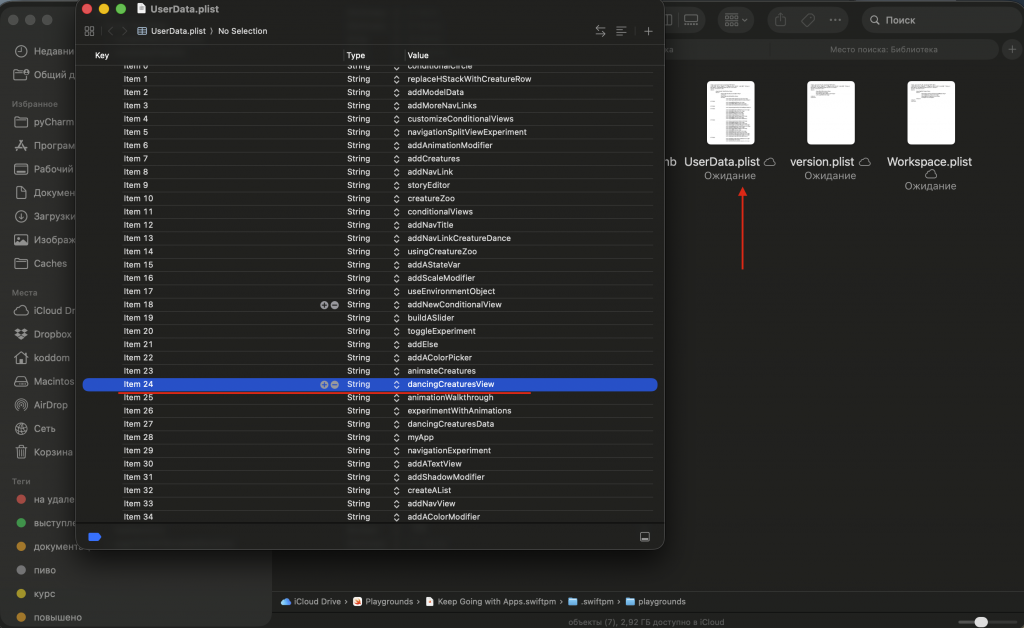
Task: Select AirDrop in the Finder sidebar
Action: tap(50, 405)
